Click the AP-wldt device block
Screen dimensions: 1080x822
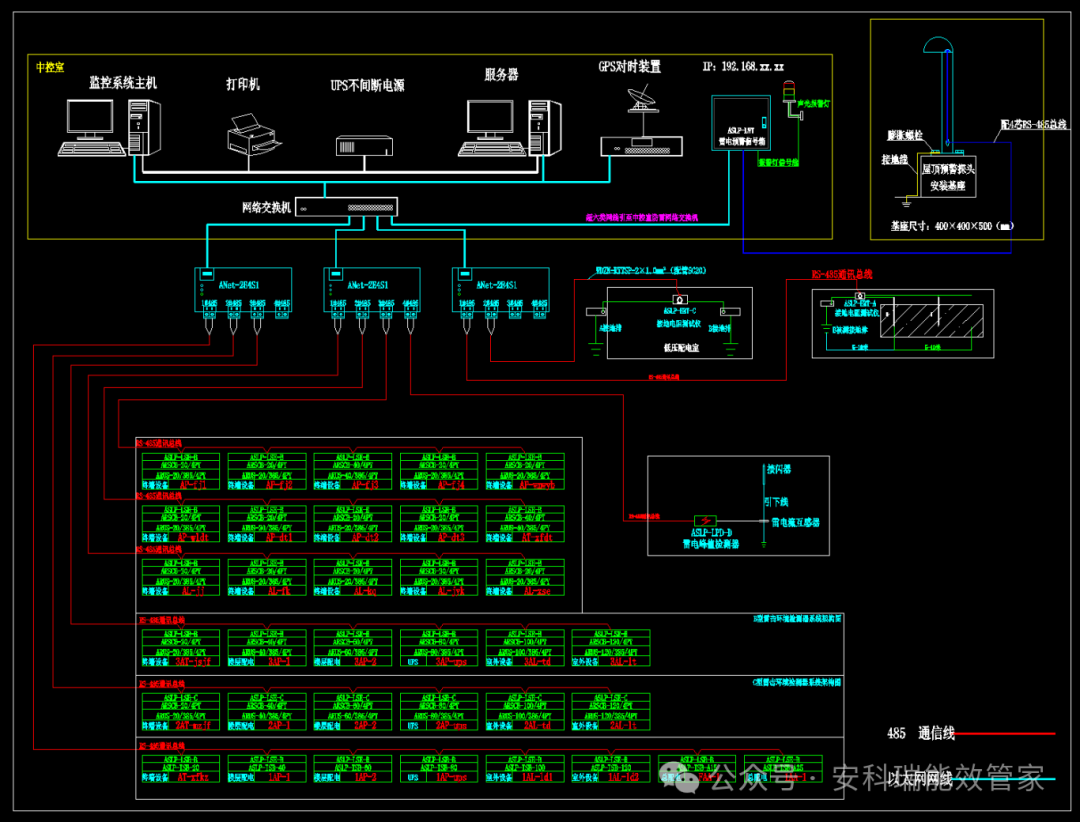click(x=180, y=524)
